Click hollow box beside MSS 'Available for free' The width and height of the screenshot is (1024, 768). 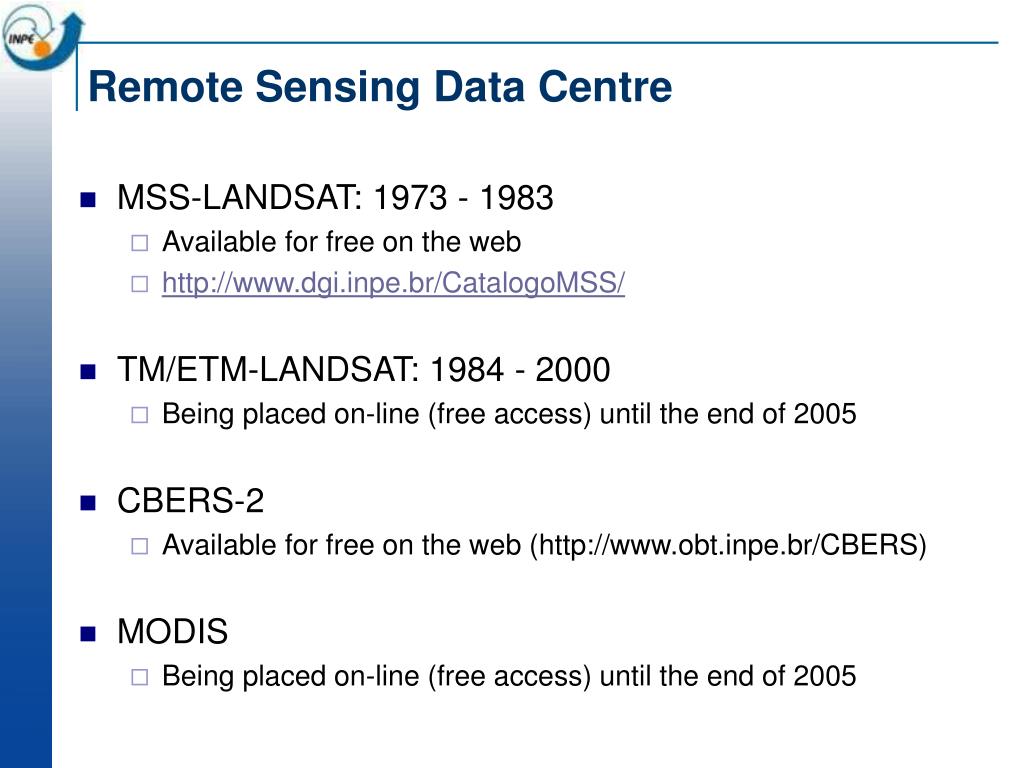click(139, 244)
